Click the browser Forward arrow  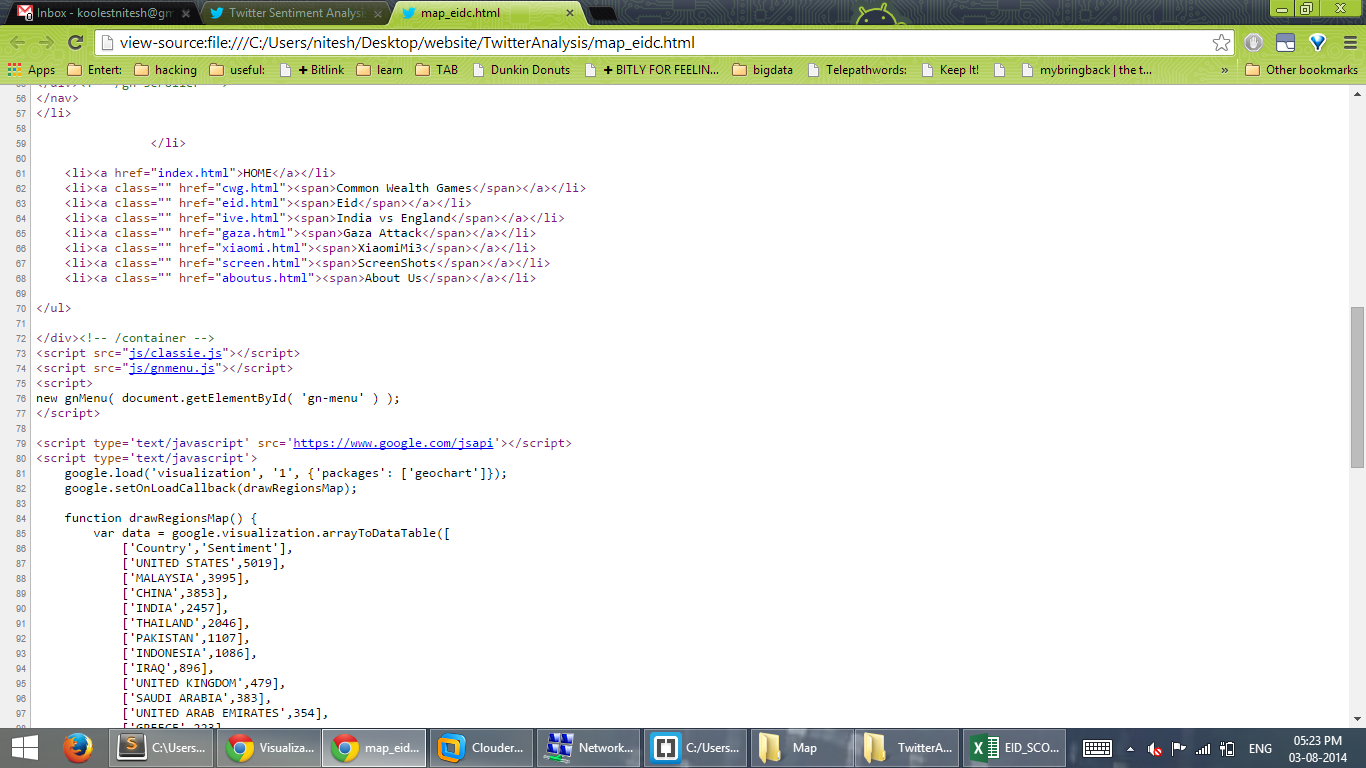46,42
